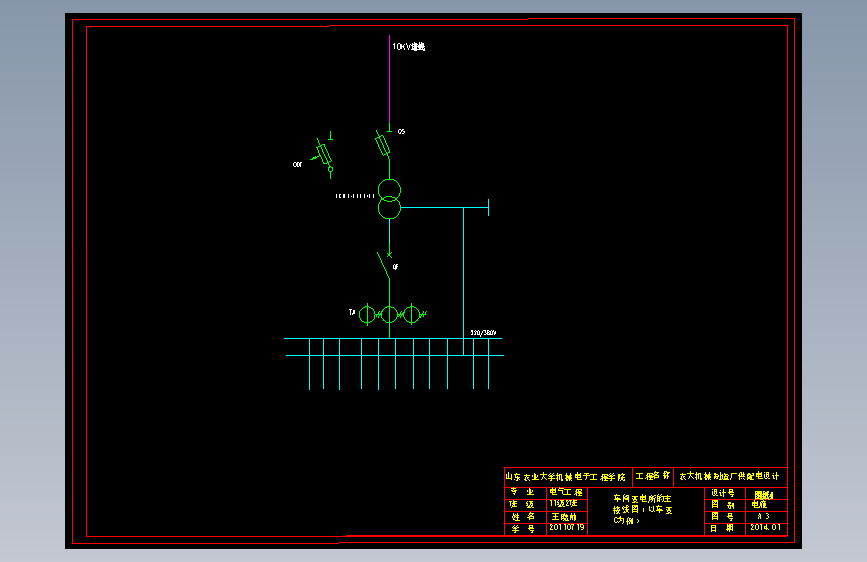Click the date value 2014.01
This screenshot has width=867, height=562.
click(766, 528)
